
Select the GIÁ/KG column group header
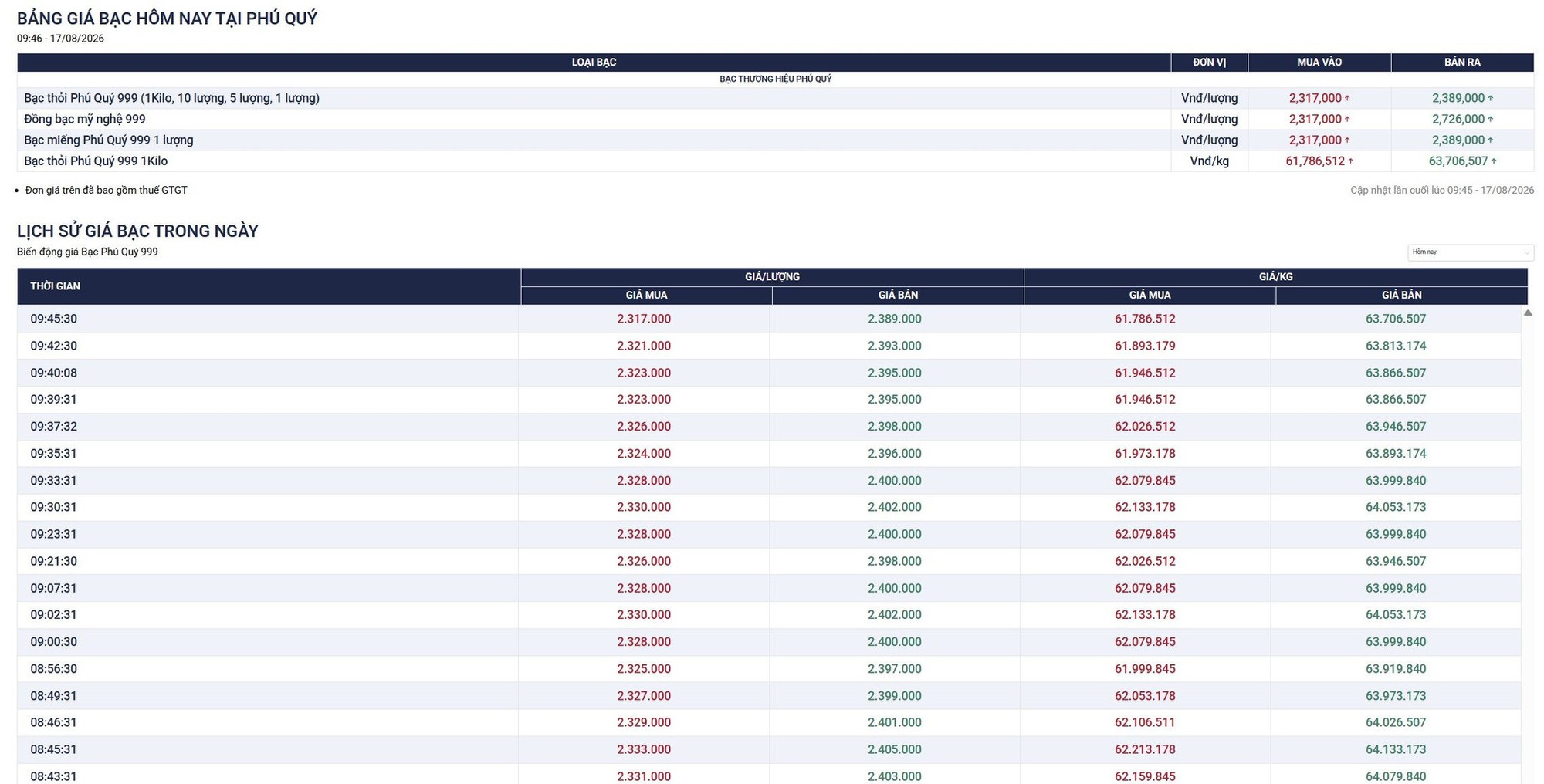pos(1275,277)
